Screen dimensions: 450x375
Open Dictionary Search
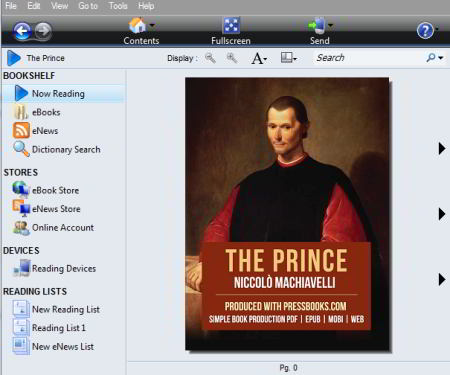coord(66,150)
